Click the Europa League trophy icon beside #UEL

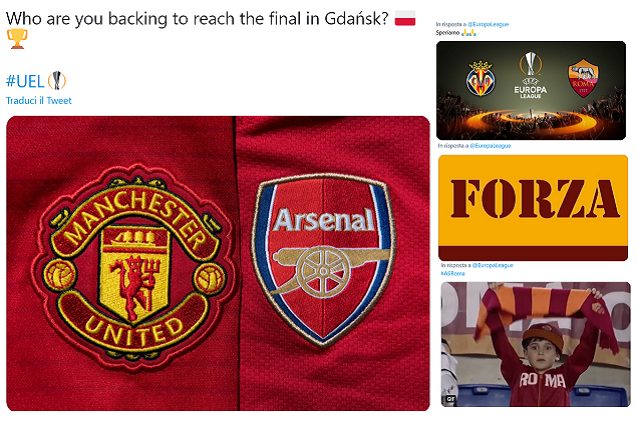(57, 81)
